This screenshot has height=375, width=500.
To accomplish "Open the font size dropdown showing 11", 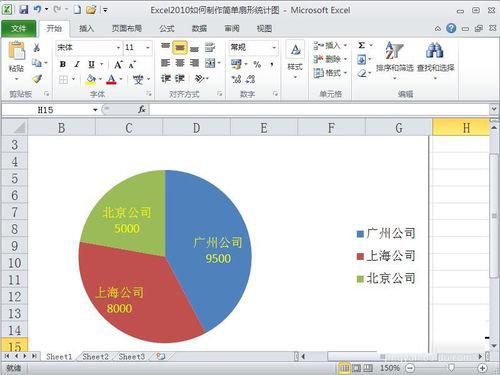I will point(148,48).
